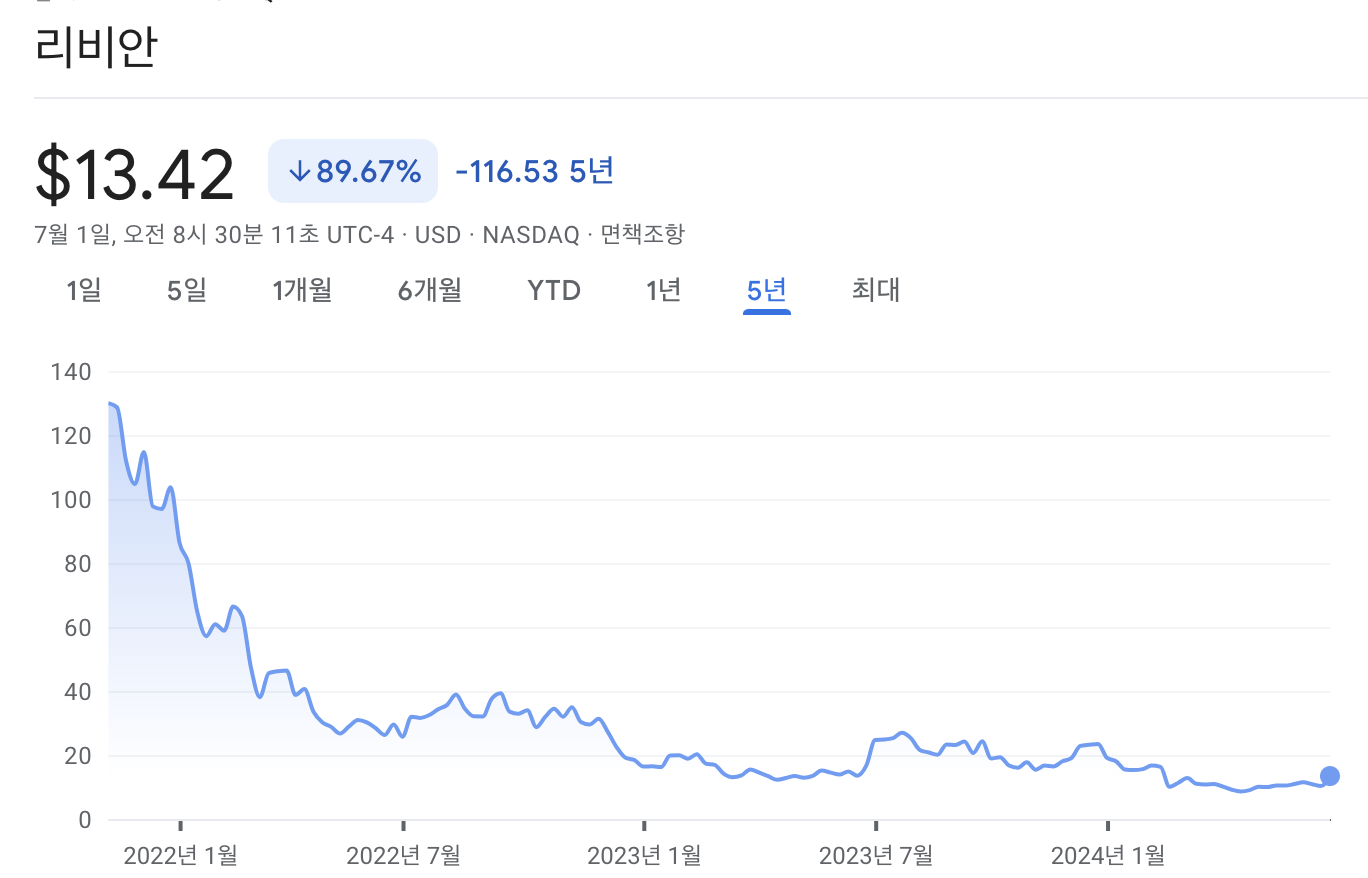Screen dimensions: 1368x878
Task: Click the USD currency label
Action: [438, 235]
